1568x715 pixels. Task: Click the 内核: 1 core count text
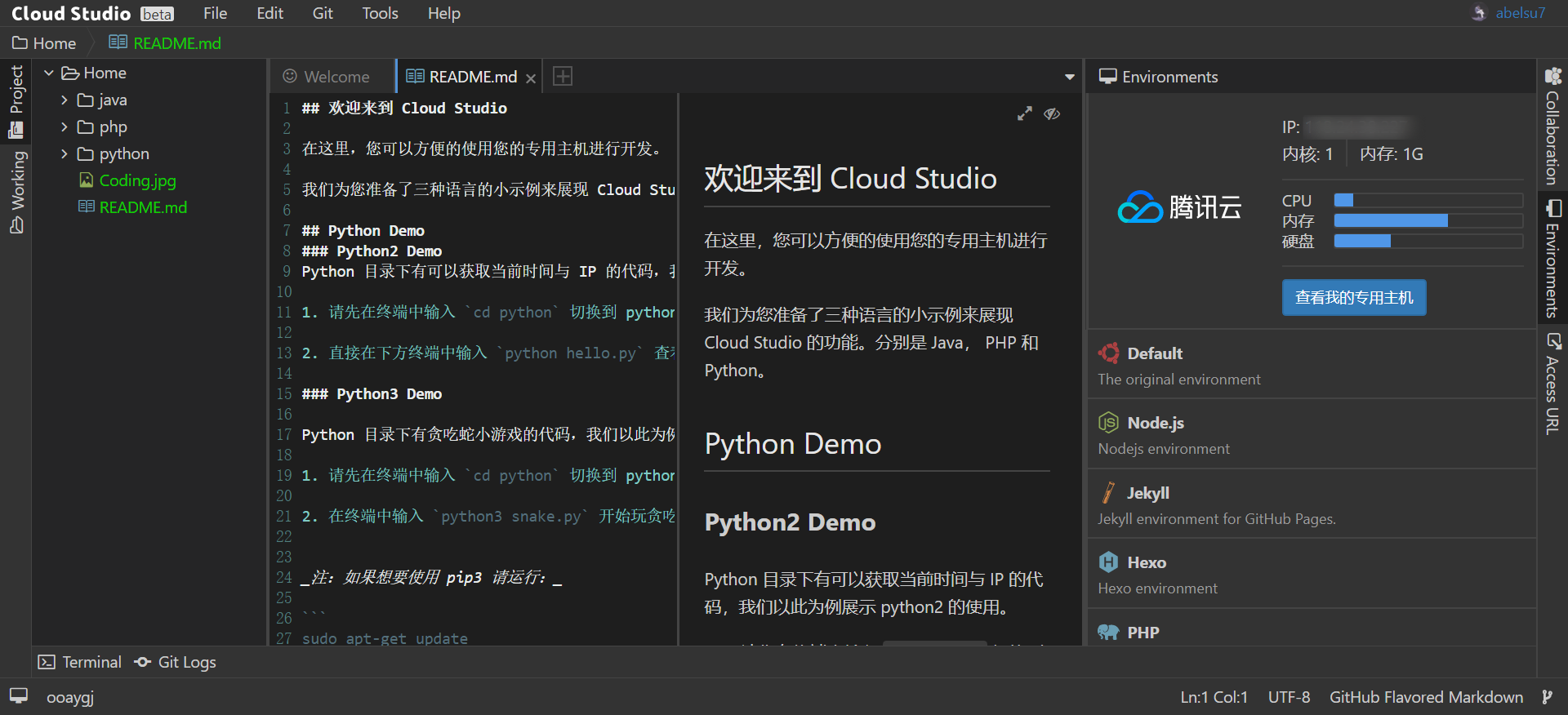(x=1307, y=154)
